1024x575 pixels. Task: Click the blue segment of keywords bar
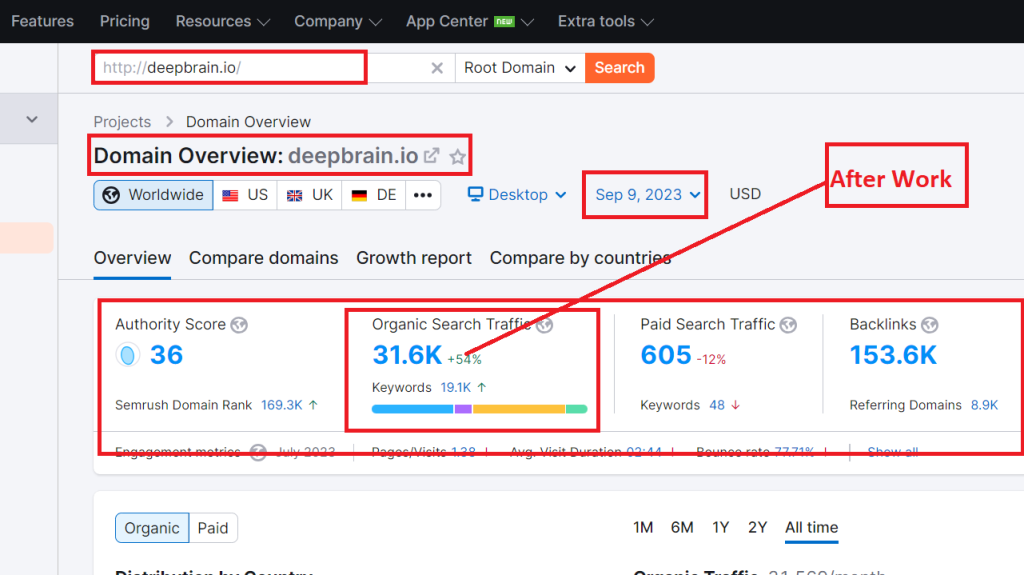[x=413, y=409]
